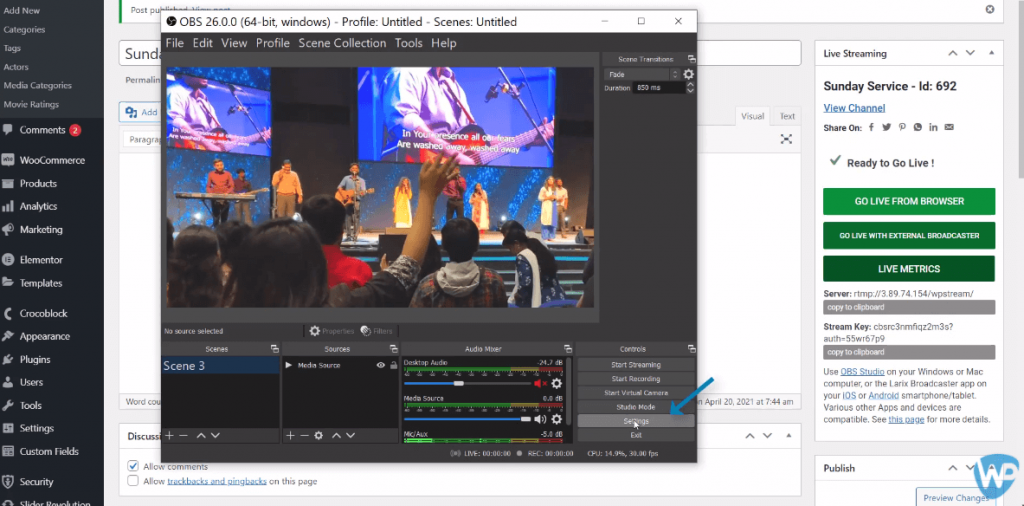The width and height of the screenshot is (1024, 506).
Task: Open the Fade transition dropdown
Action: click(x=642, y=74)
